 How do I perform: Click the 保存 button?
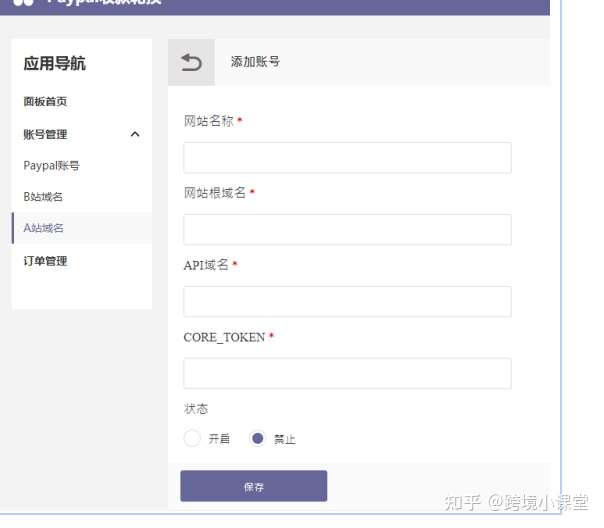(x=254, y=486)
